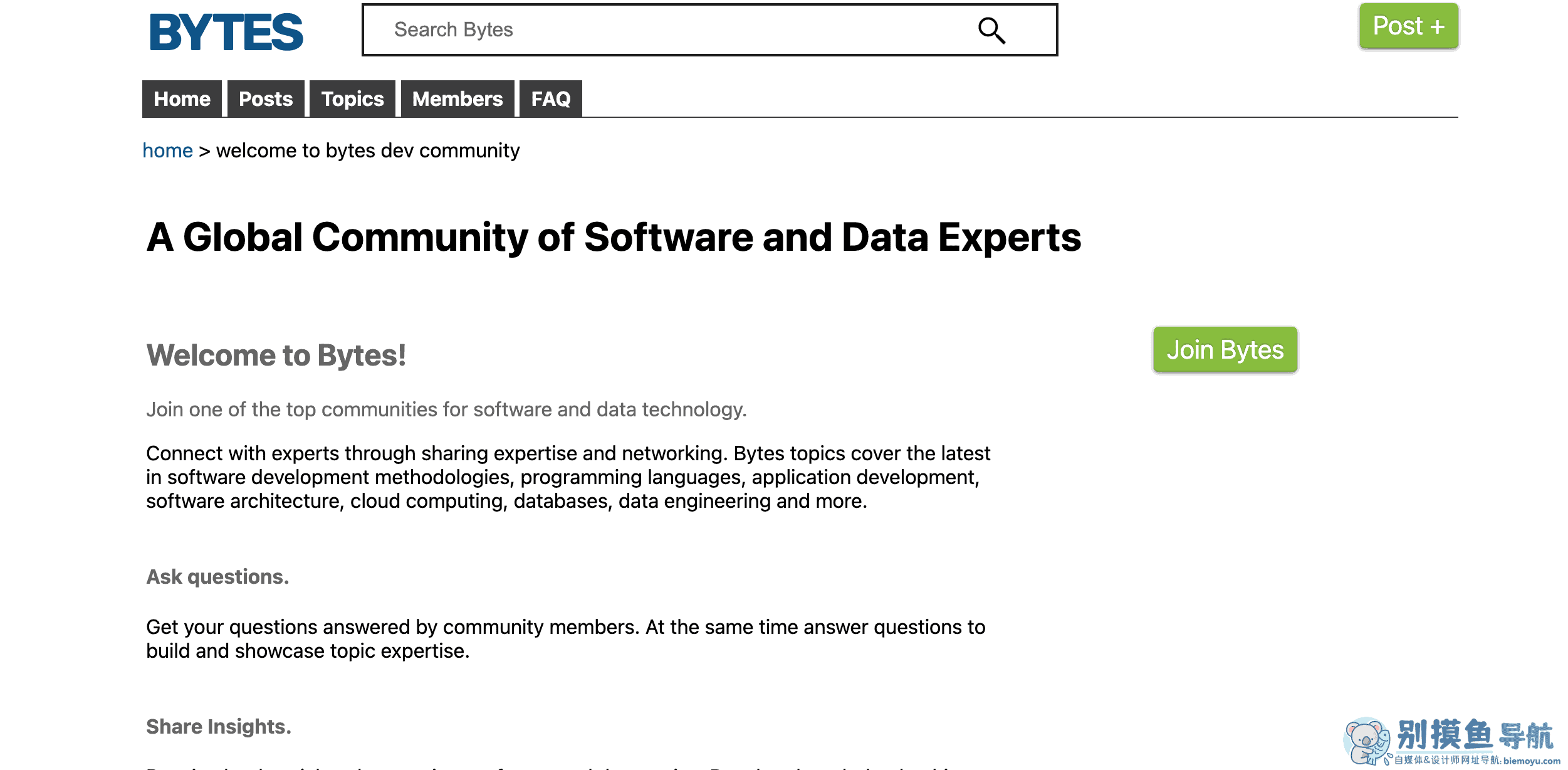Screen dimensions: 1568x770
Task: Click the Join one of the top communities tagline
Action: [x=446, y=409]
